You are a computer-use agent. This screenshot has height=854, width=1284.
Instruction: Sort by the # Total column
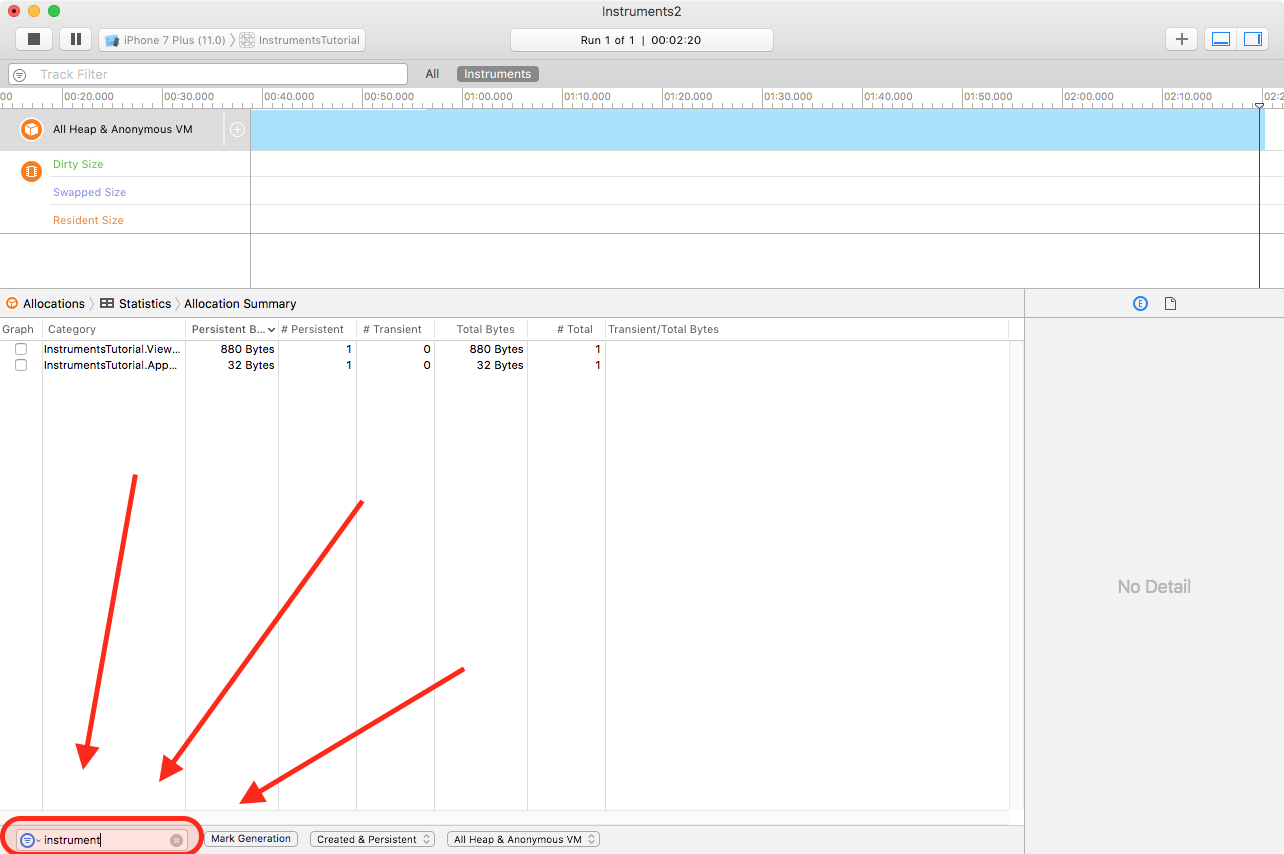coord(575,329)
